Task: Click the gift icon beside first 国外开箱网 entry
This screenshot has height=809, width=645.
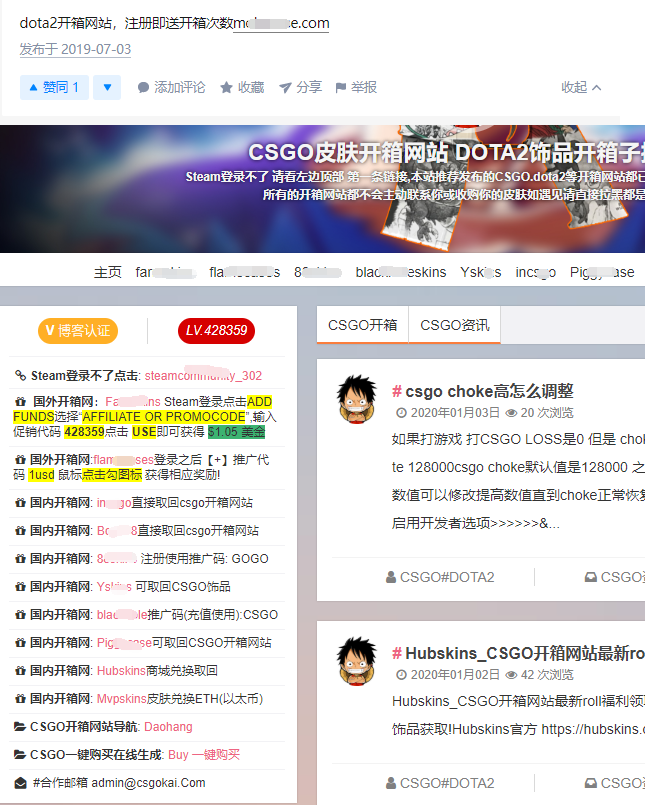Action: [x=20, y=401]
